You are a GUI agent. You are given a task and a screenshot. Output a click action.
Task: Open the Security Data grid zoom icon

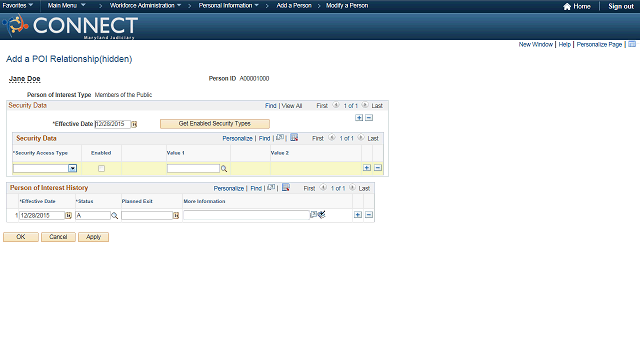280,138
